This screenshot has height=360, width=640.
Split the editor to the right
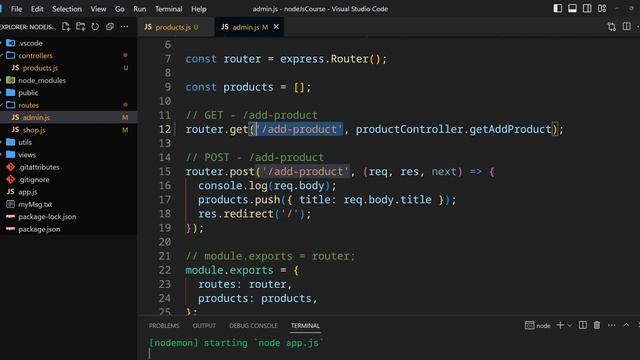(x=627, y=27)
